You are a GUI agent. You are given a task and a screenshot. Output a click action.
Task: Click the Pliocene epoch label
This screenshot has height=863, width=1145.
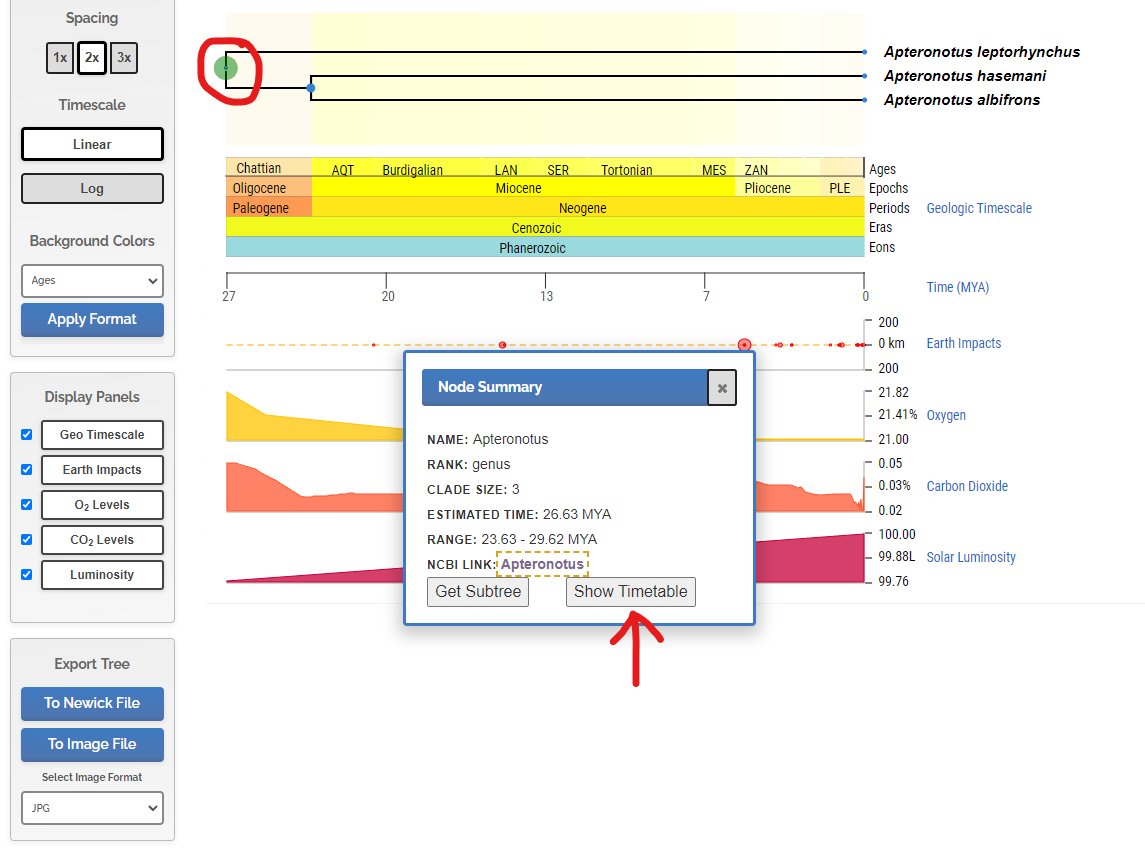coord(767,188)
